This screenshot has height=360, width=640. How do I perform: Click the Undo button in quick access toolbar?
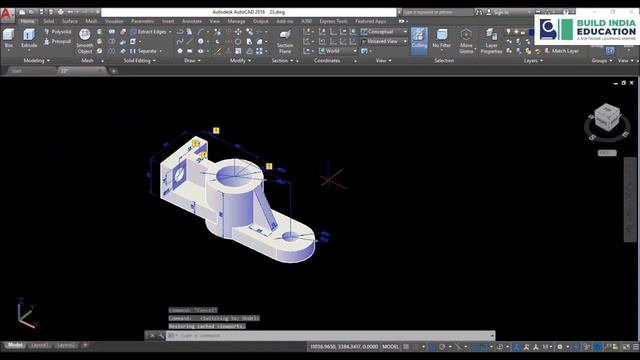[70, 12]
